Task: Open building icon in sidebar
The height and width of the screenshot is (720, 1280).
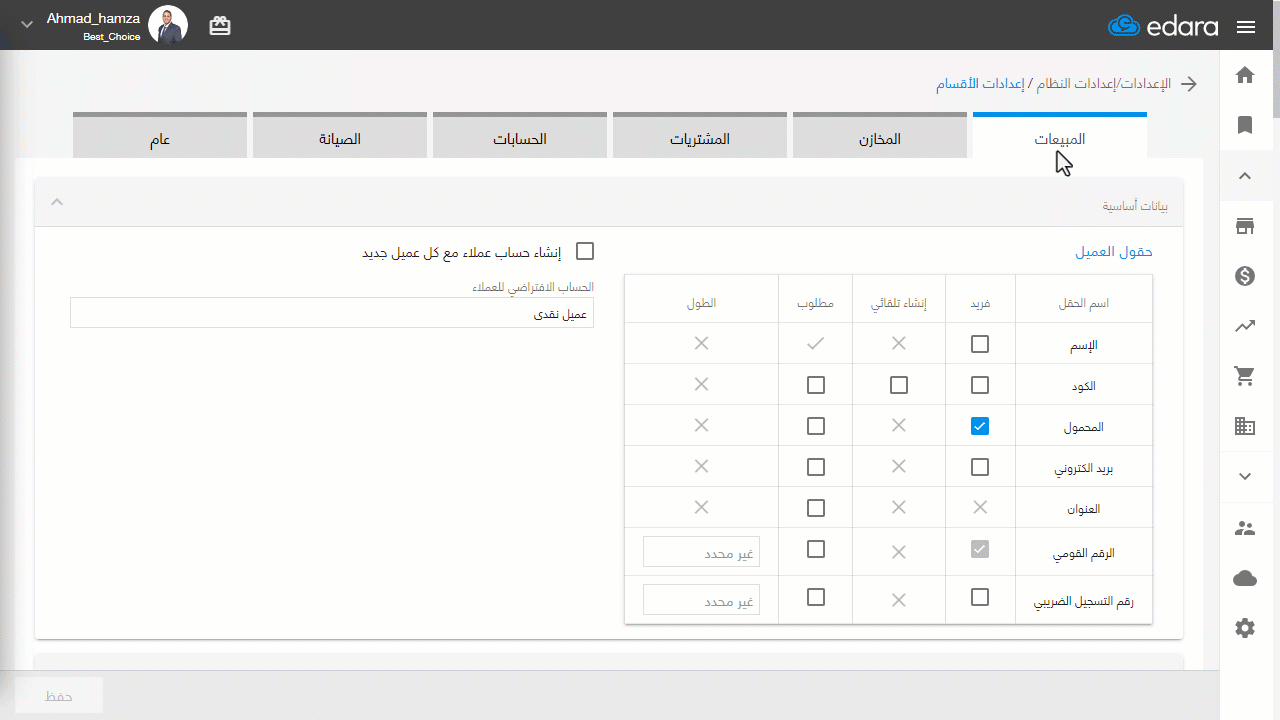Action: [x=1245, y=426]
